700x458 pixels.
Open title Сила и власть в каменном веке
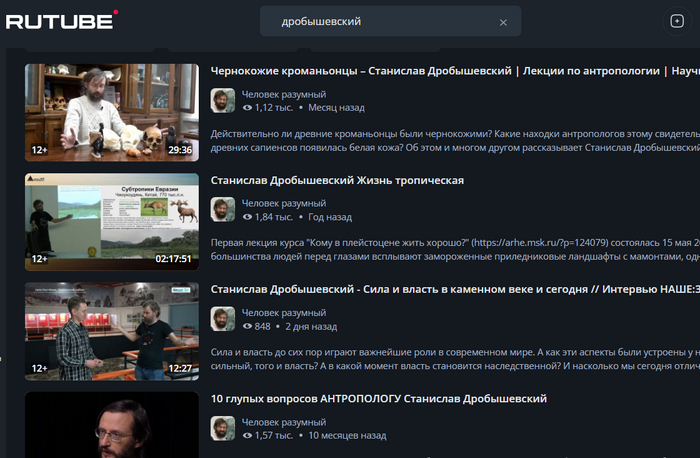(455, 289)
